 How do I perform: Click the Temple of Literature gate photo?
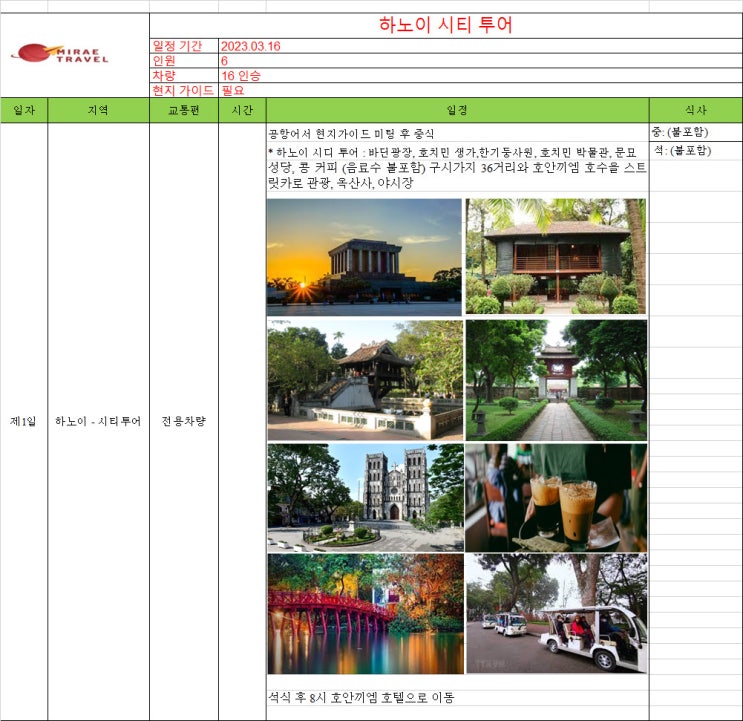point(556,380)
